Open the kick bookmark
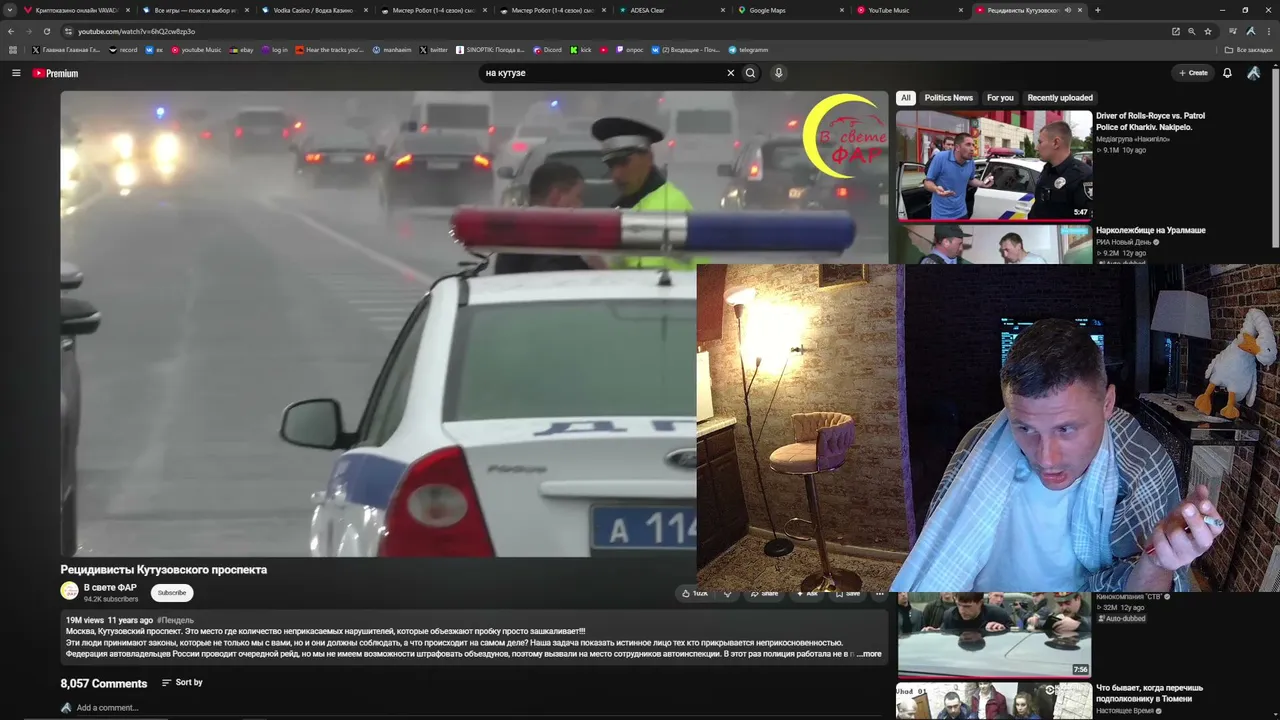 click(581, 50)
